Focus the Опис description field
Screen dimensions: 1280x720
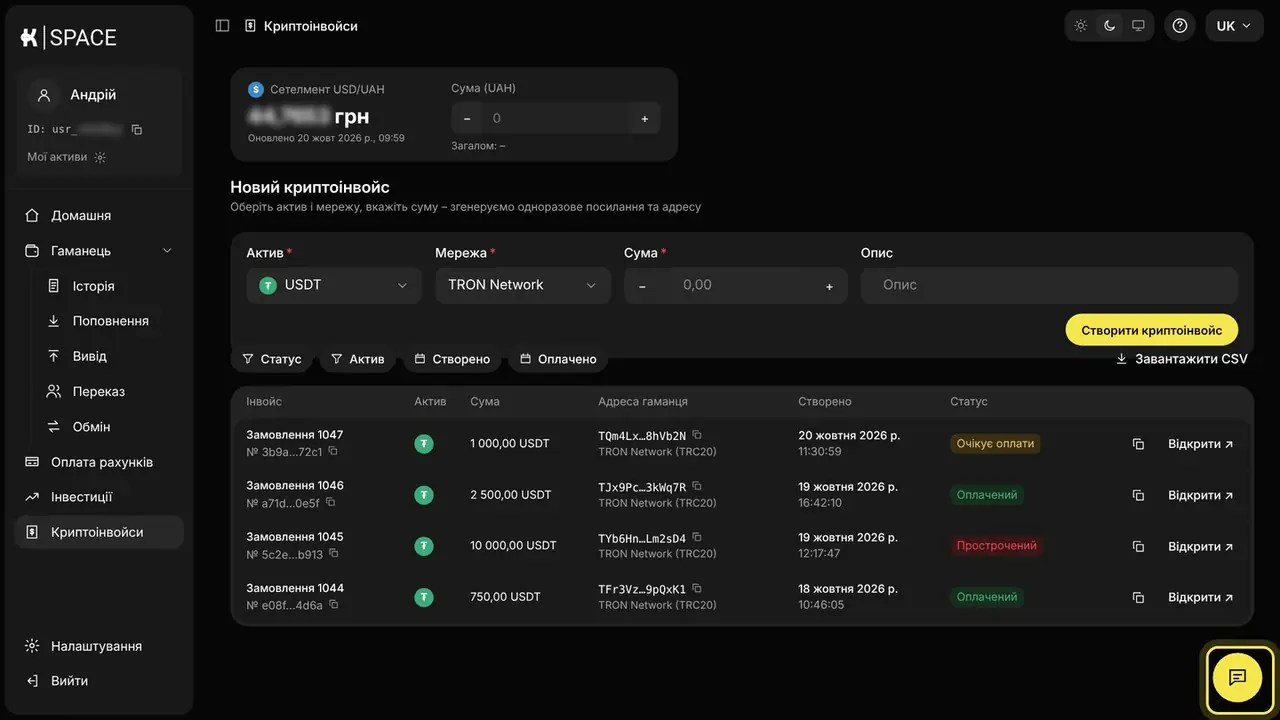(1049, 285)
